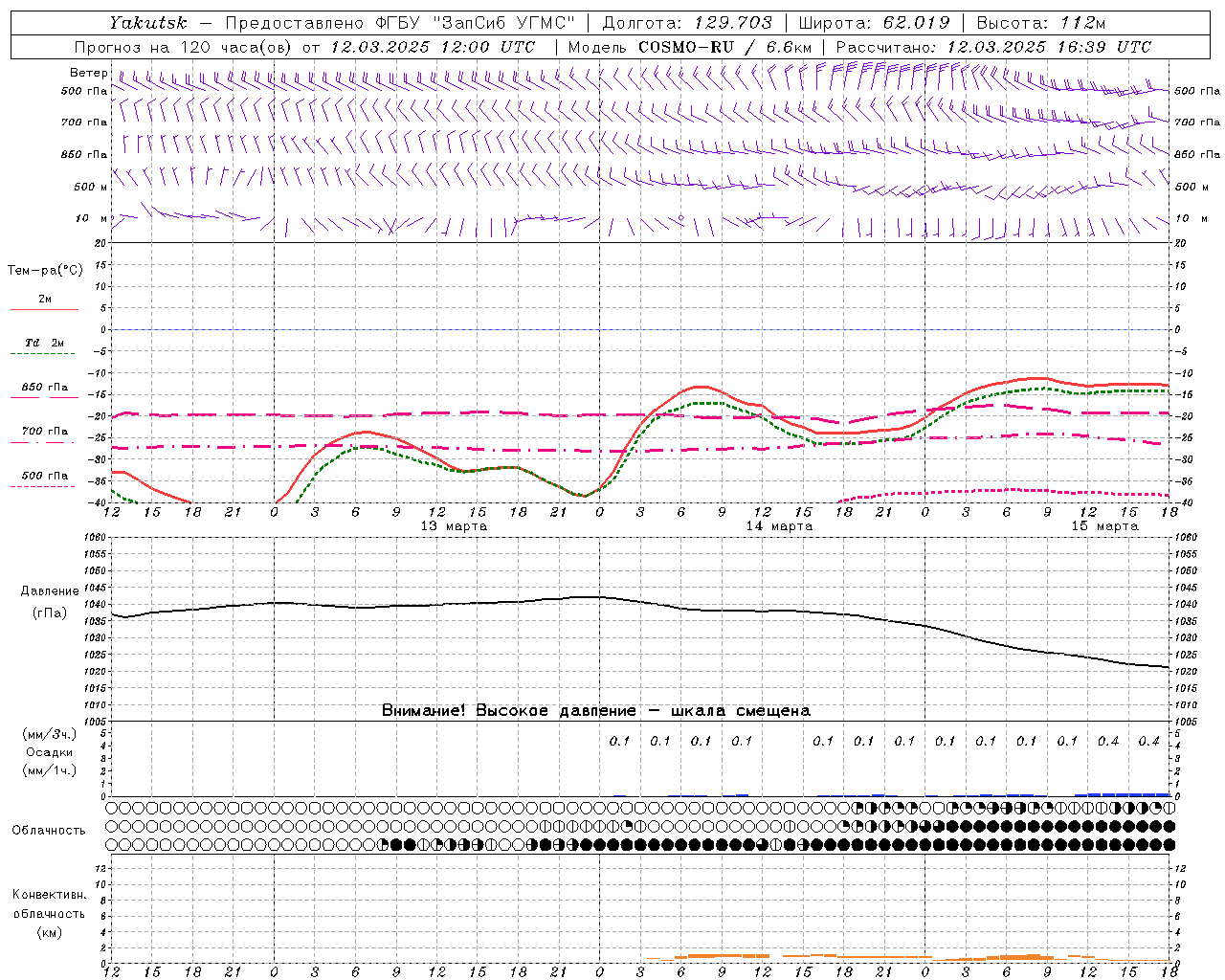Viewport: 1225px width, 980px height.
Task: Click the 14 марта date label
Action: (780, 526)
